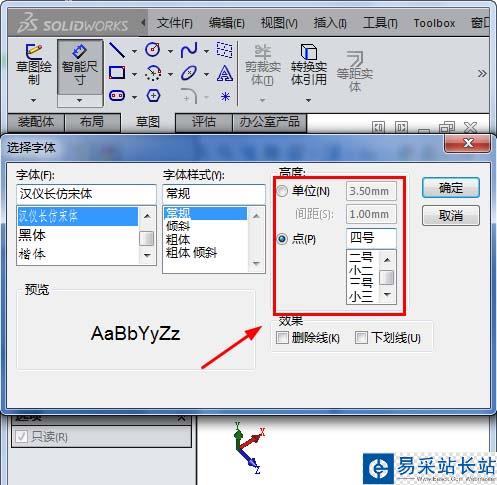Viewport: 497px width, 485px height.
Task: Click the 等距实体 offset entities tool
Action: coord(355,71)
